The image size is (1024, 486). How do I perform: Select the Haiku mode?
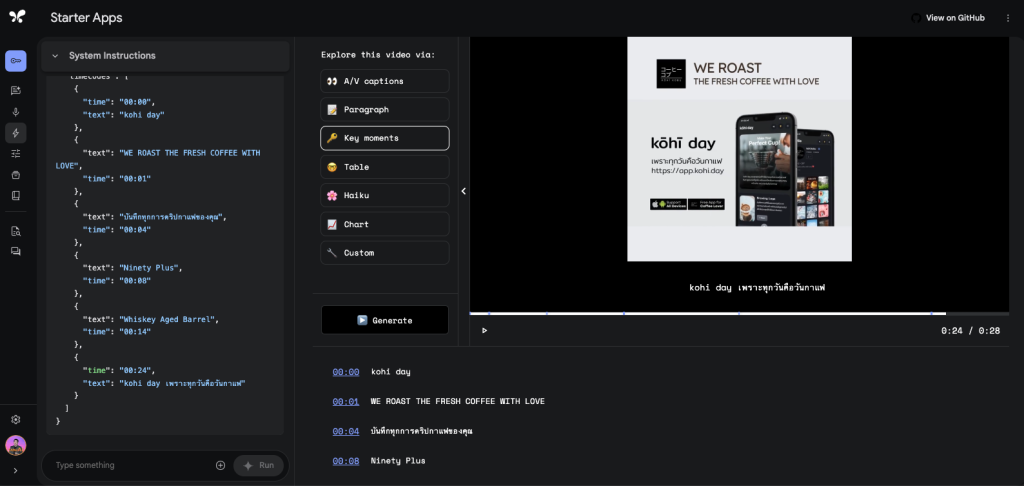(385, 195)
